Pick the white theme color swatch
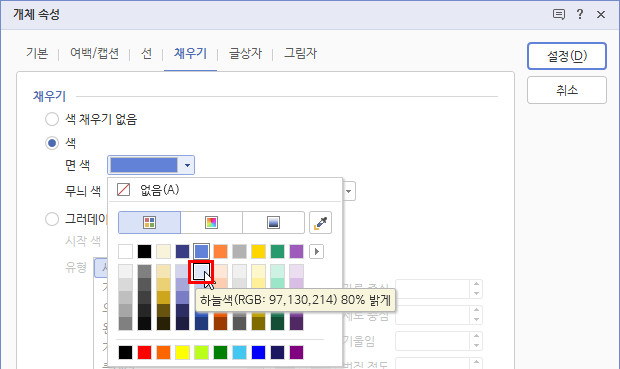 [x=125, y=252]
